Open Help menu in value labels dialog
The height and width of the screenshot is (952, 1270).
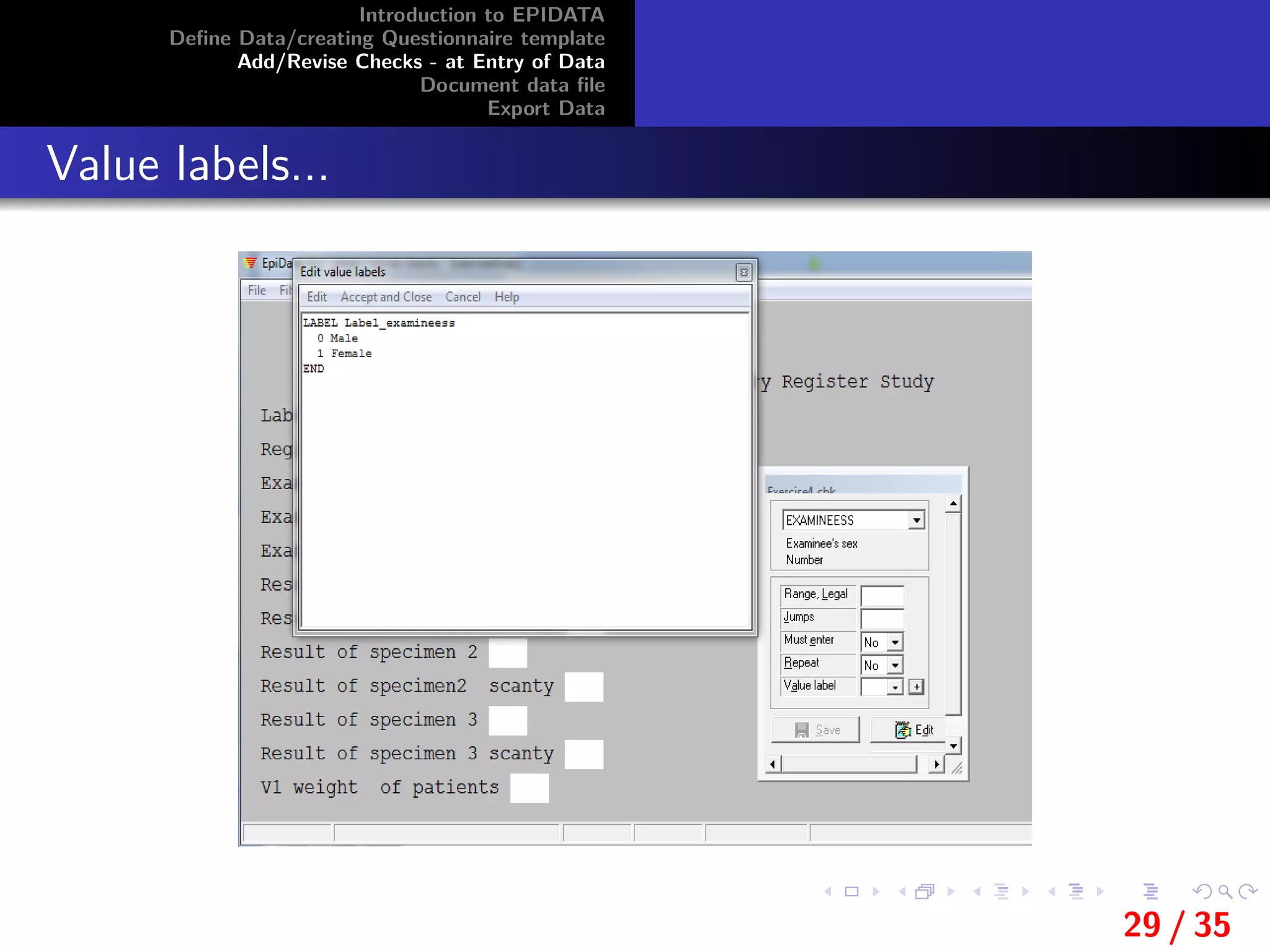pos(507,297)
